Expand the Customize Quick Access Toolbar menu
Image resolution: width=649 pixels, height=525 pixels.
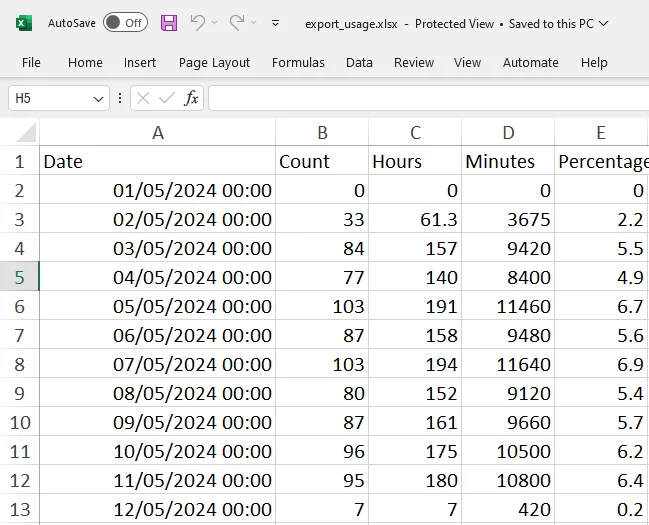pyautogui.click(x=276, y=23)
